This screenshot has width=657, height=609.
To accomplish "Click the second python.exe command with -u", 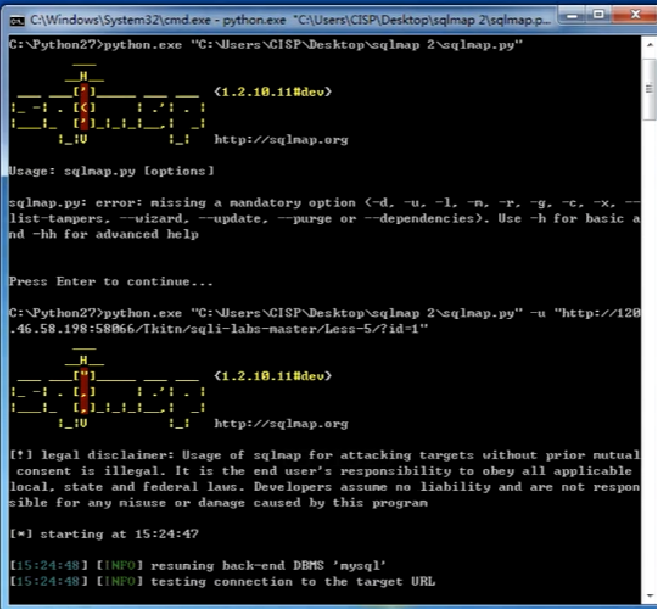I will pyautogui.click(x=324, y=314).
